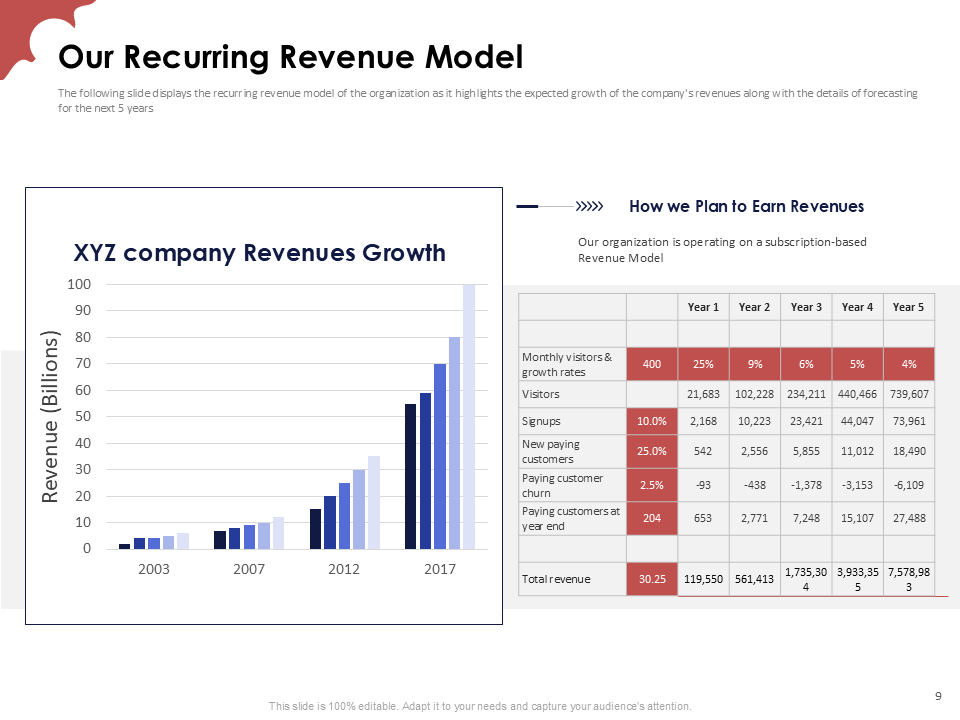Click the 'Year 5' column header
This screenshot has width=960, height=720.
909,307
